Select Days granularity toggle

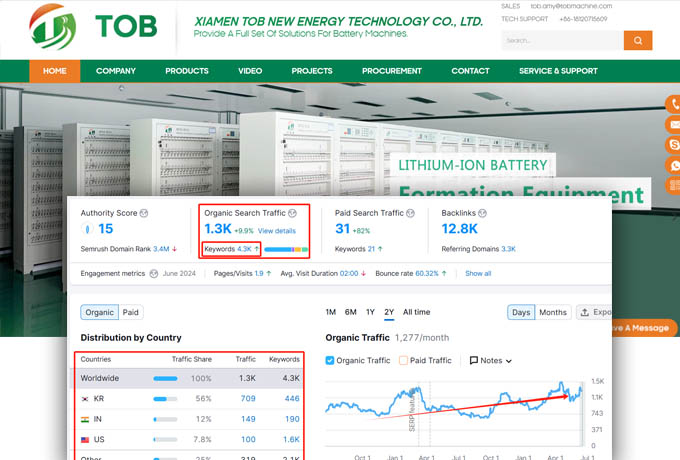coord(521,312)
